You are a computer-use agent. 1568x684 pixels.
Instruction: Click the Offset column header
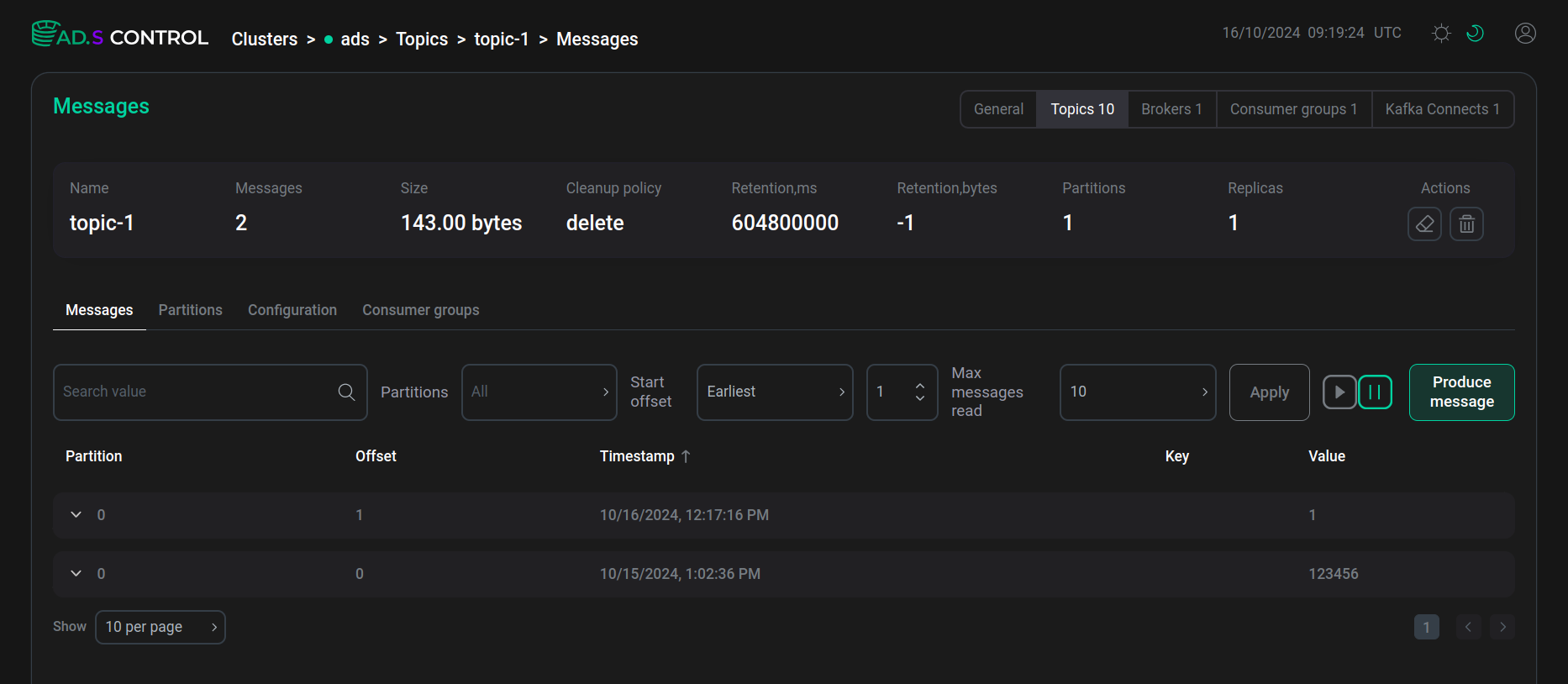click(376, 456)
